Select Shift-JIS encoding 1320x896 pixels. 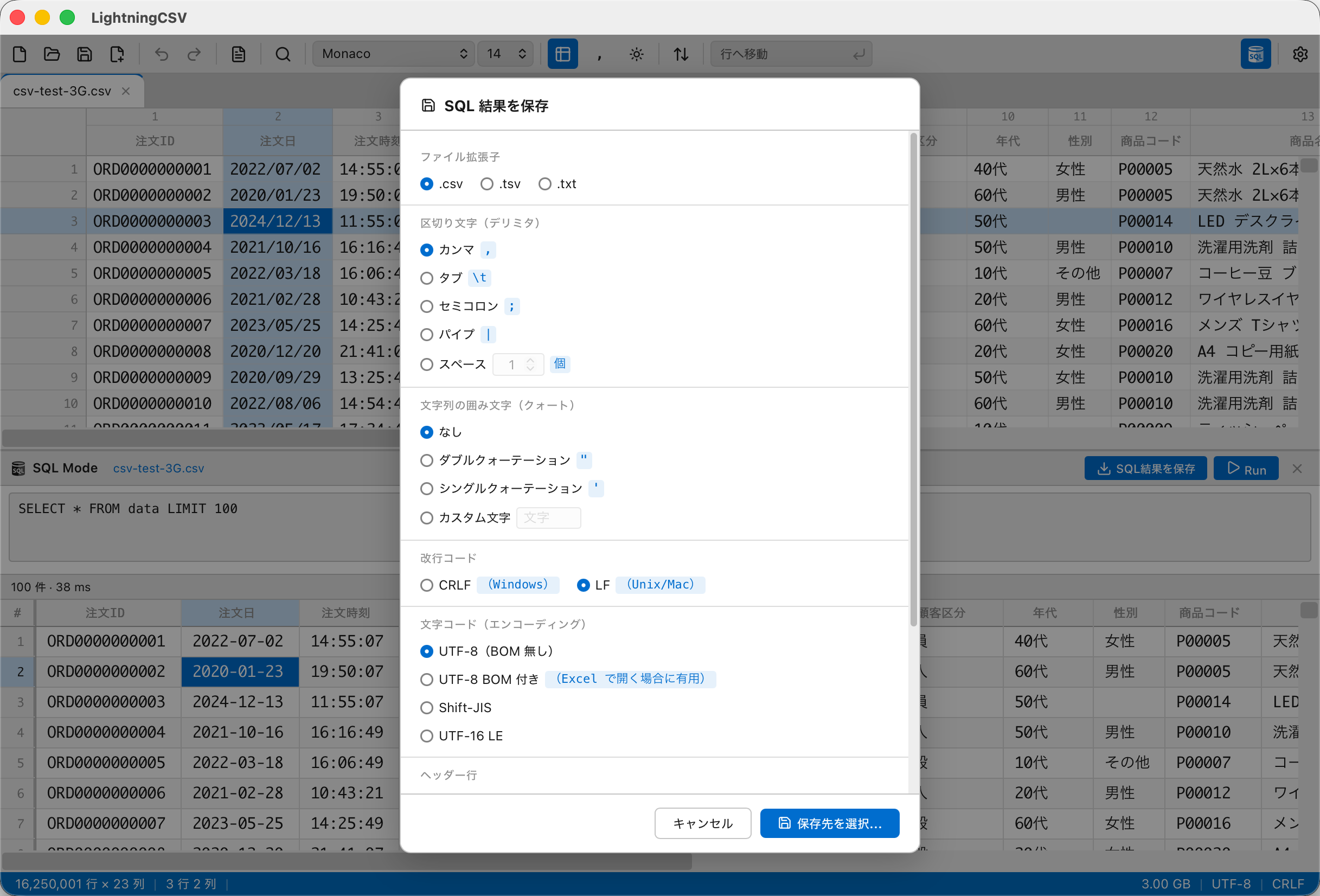pyautogui.click(x=456, y=707)
